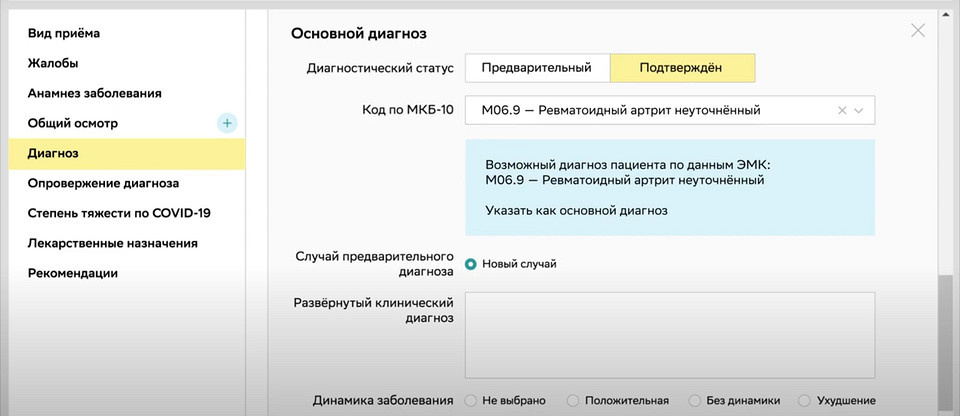Select the Предварительный diagnostic status
The image size is (960, 416).
tap(537, 68)
